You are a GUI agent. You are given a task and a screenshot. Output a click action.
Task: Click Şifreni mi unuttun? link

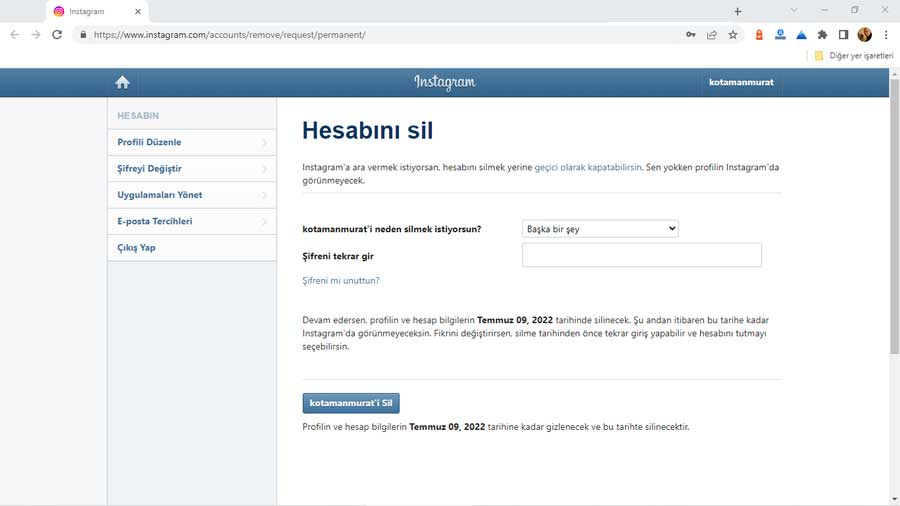pyautogui.click(x=341, y=281)
